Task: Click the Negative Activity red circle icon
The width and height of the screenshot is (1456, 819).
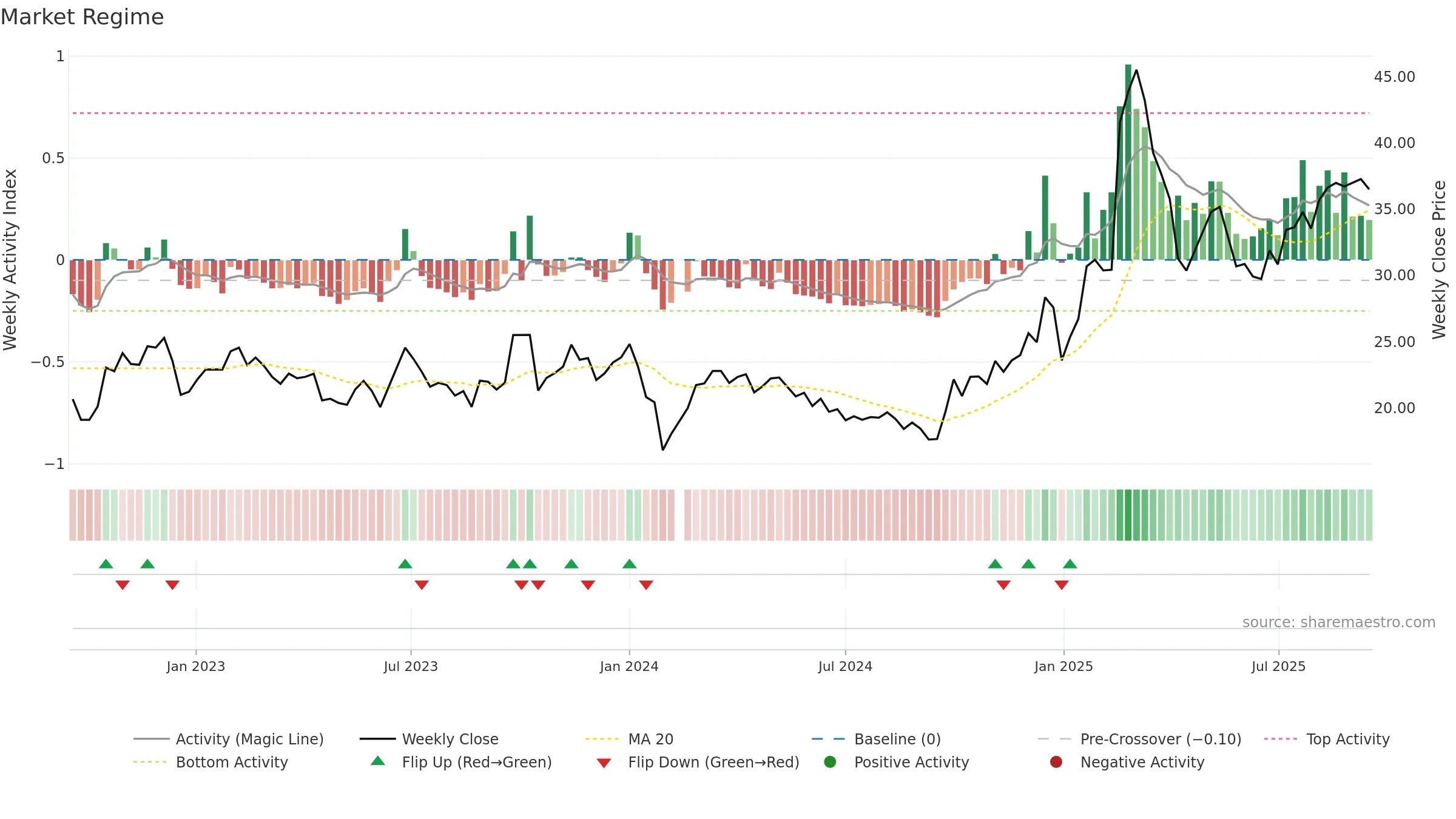Action: click(1056, 762)
